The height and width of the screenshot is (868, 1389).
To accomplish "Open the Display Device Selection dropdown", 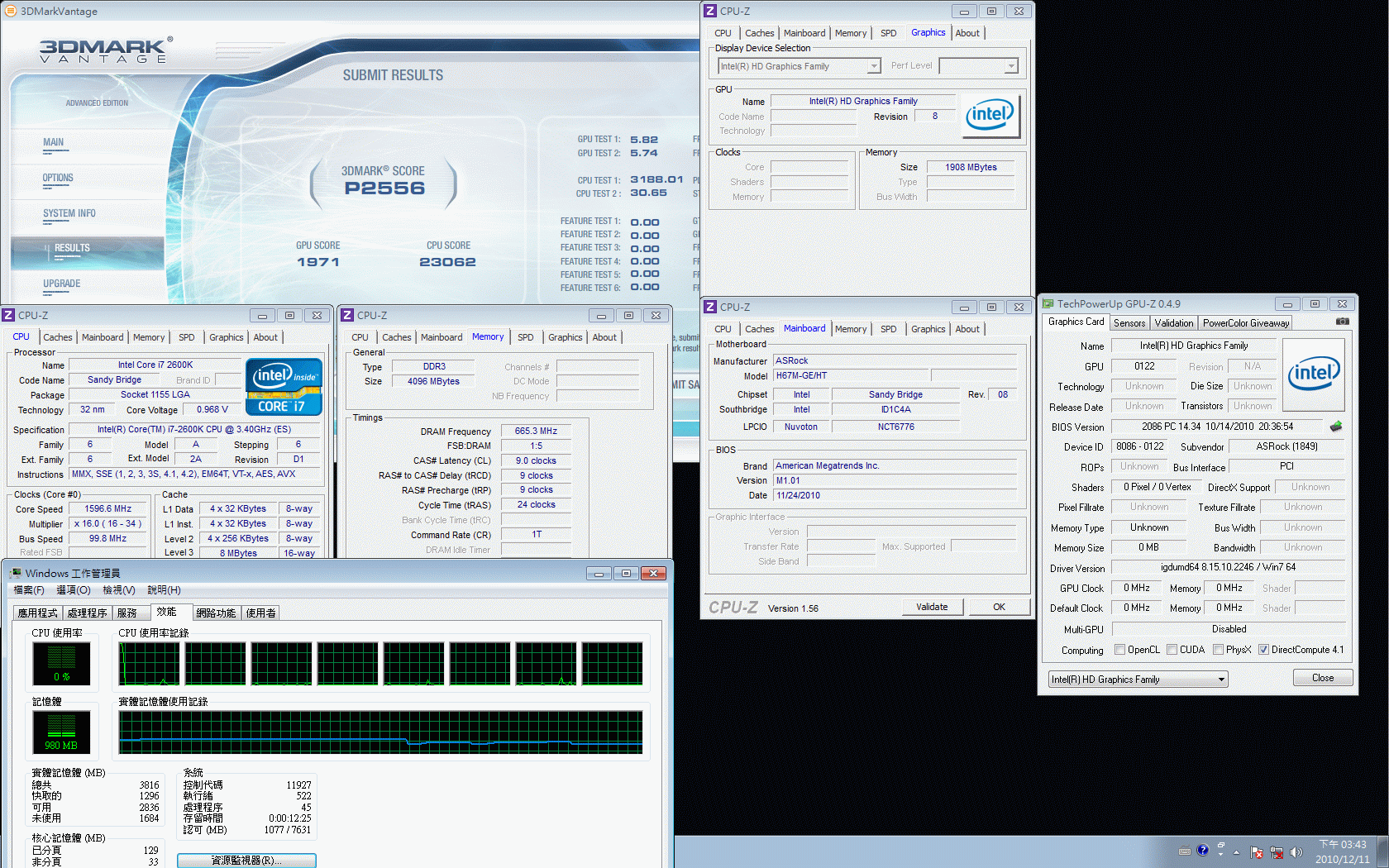I will click(874, 66).
